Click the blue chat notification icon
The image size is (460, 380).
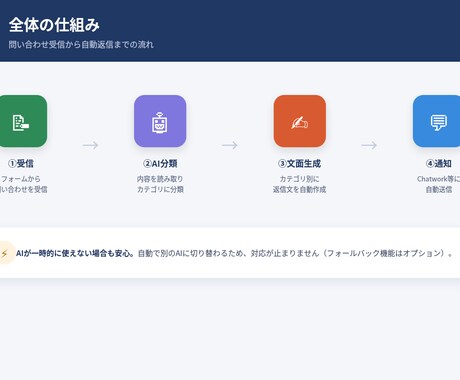tap(437, 121)
